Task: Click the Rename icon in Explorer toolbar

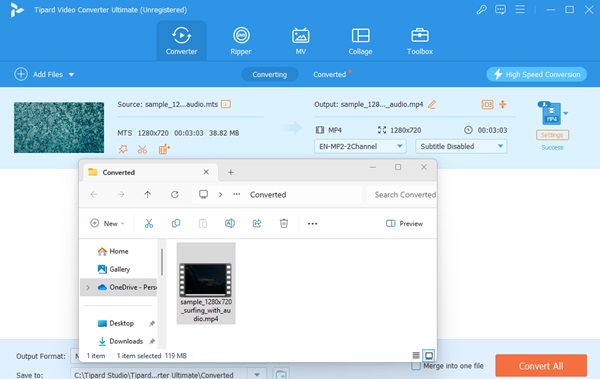Action: coord(230,223)
